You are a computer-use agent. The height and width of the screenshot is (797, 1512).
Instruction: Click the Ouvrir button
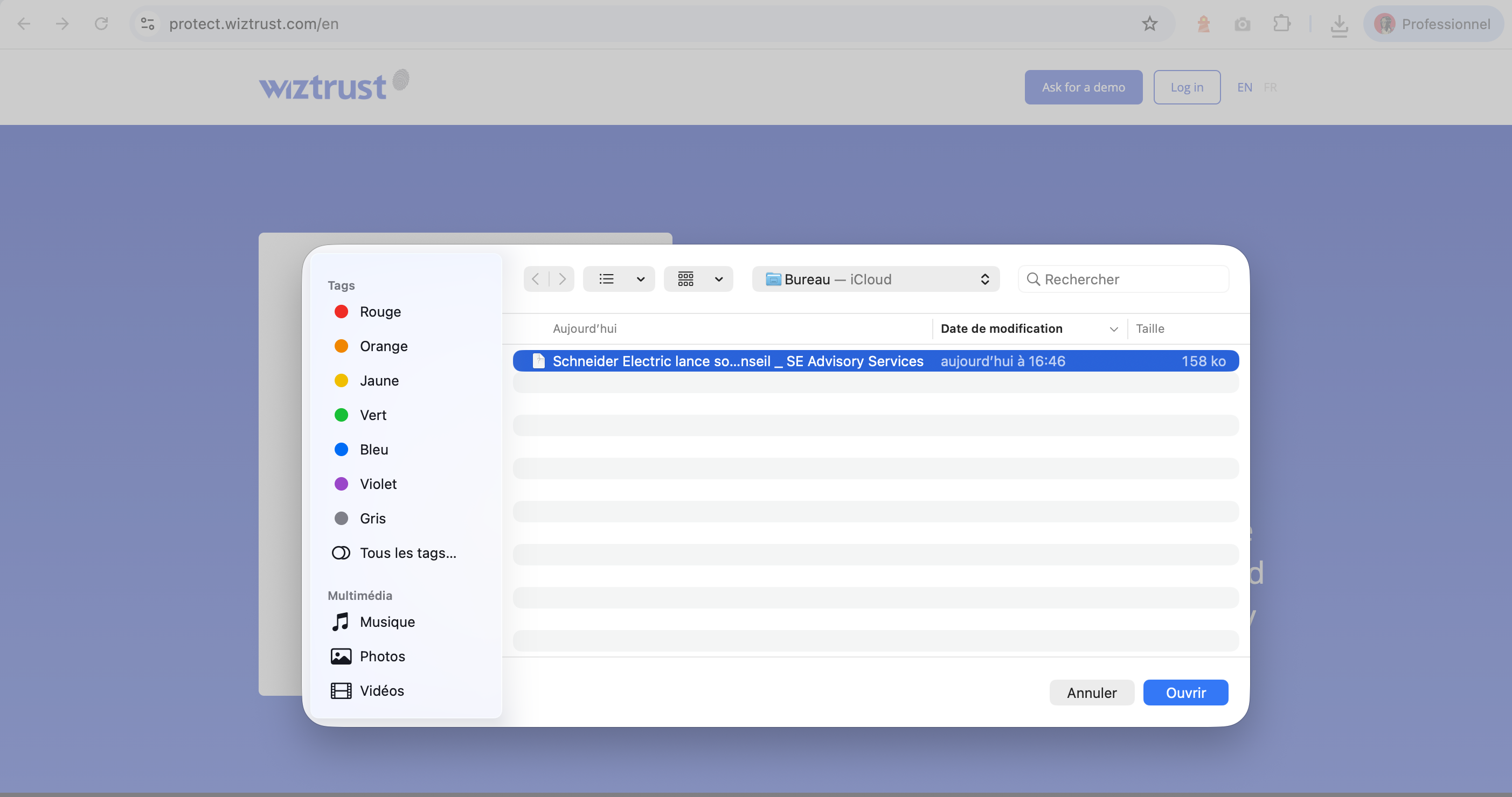coord(1185,693)
